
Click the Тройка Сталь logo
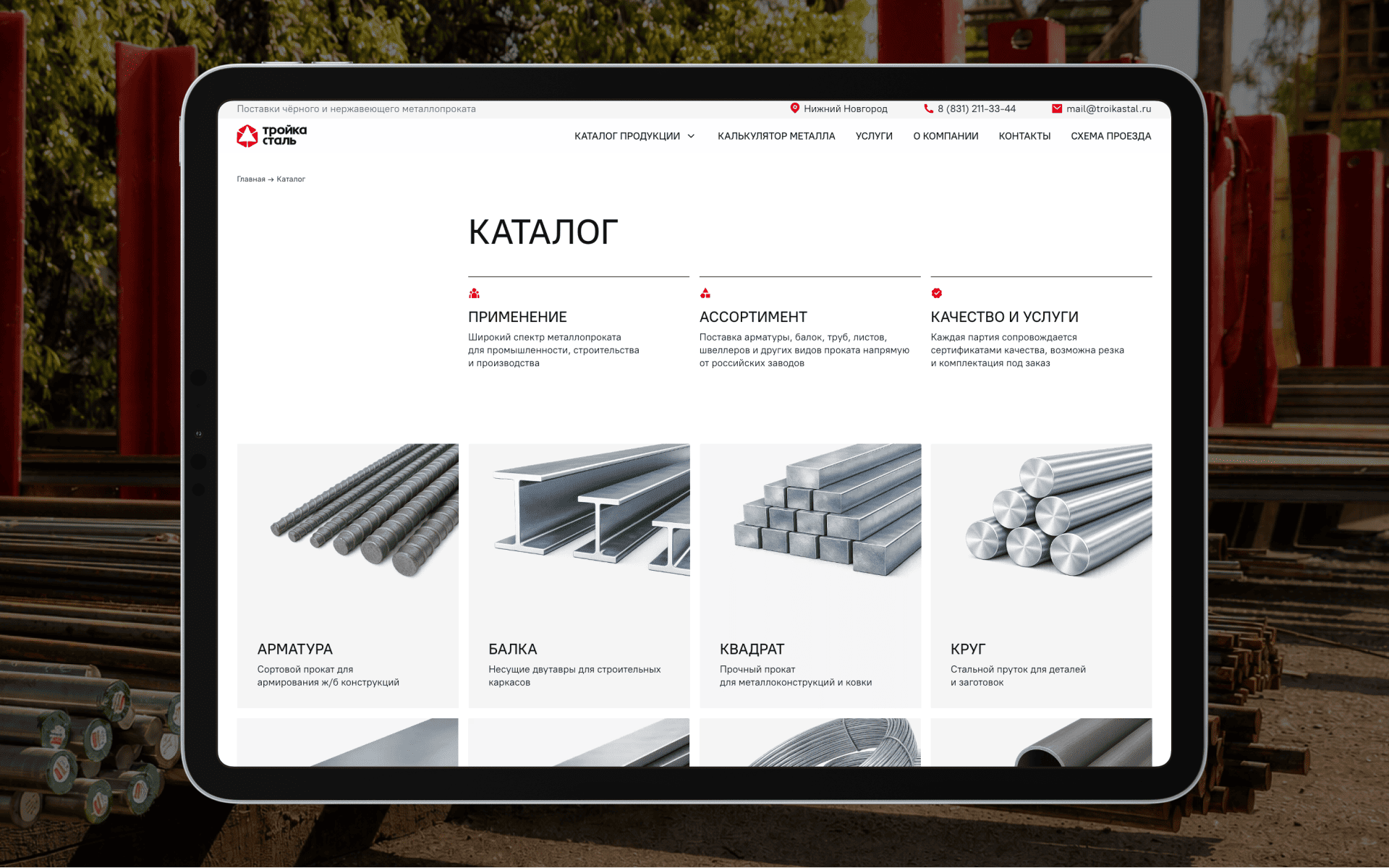(271, 135)
